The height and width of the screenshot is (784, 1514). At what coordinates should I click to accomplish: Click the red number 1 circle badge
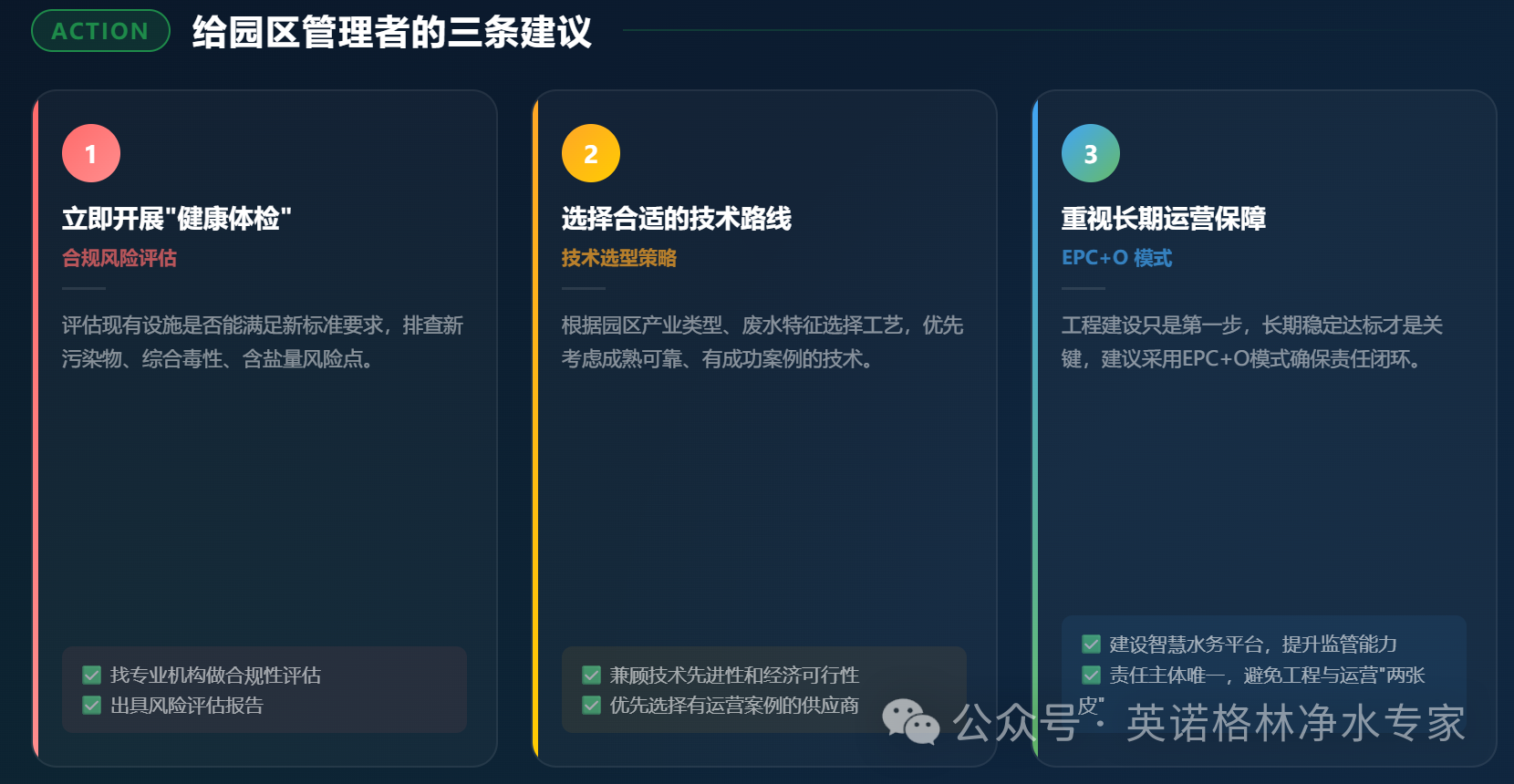[91, 153]
